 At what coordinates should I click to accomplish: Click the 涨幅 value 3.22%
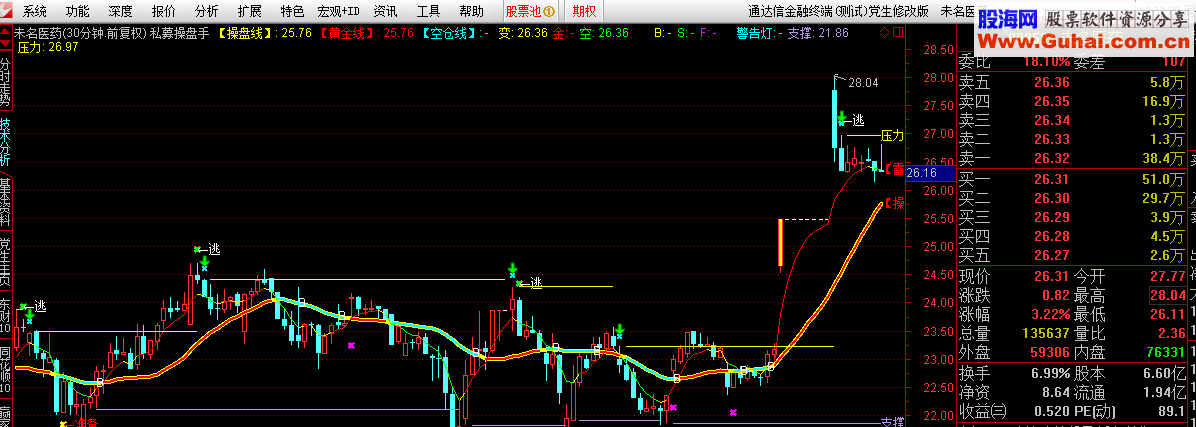1049,314
